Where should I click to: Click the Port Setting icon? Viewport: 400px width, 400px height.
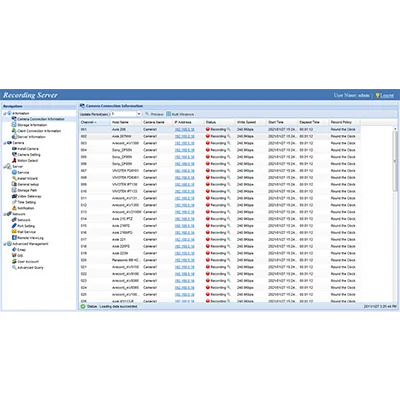[x=14, y=226]
